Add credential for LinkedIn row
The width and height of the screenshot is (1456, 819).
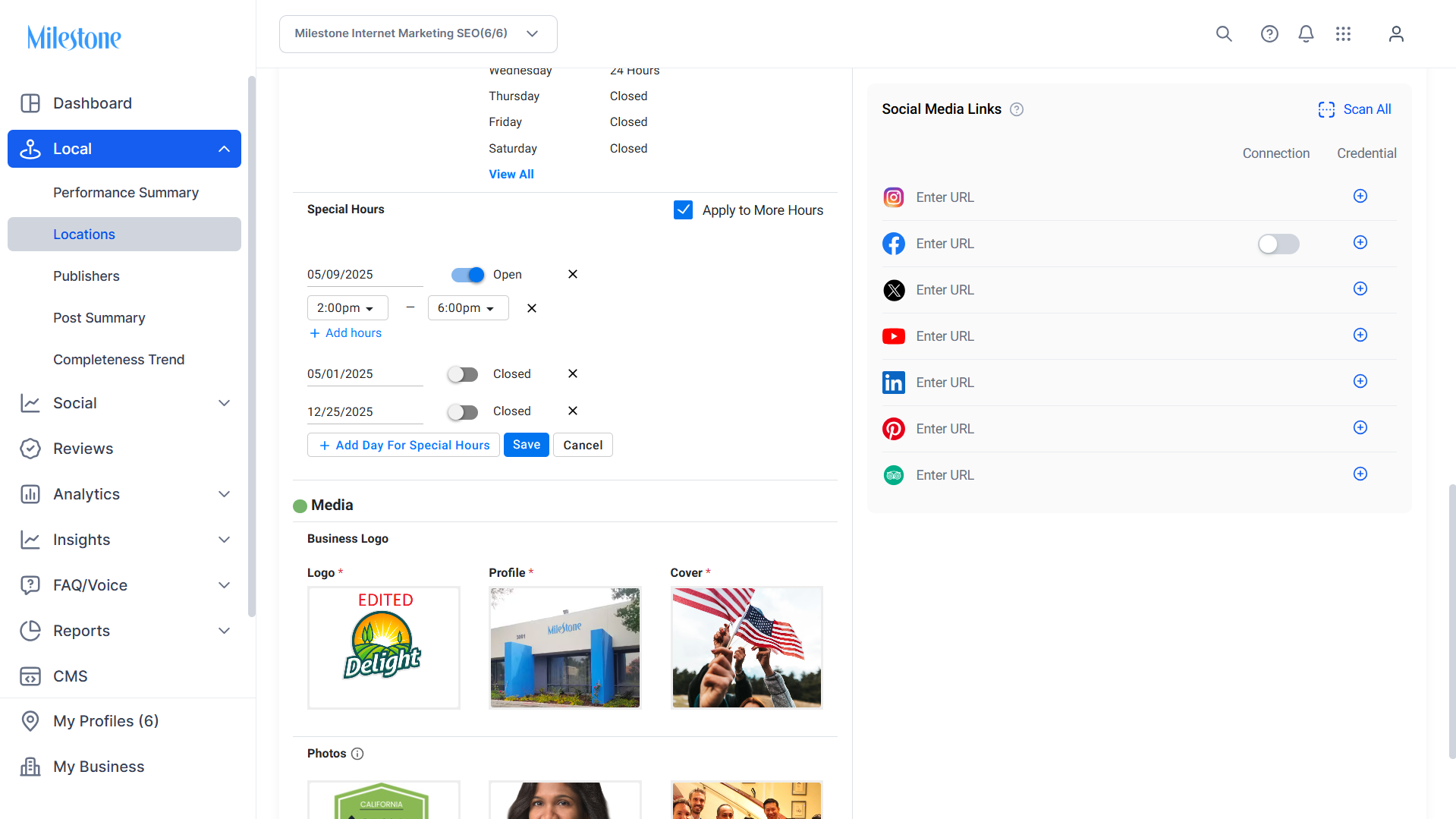(x=1360, y=381)
